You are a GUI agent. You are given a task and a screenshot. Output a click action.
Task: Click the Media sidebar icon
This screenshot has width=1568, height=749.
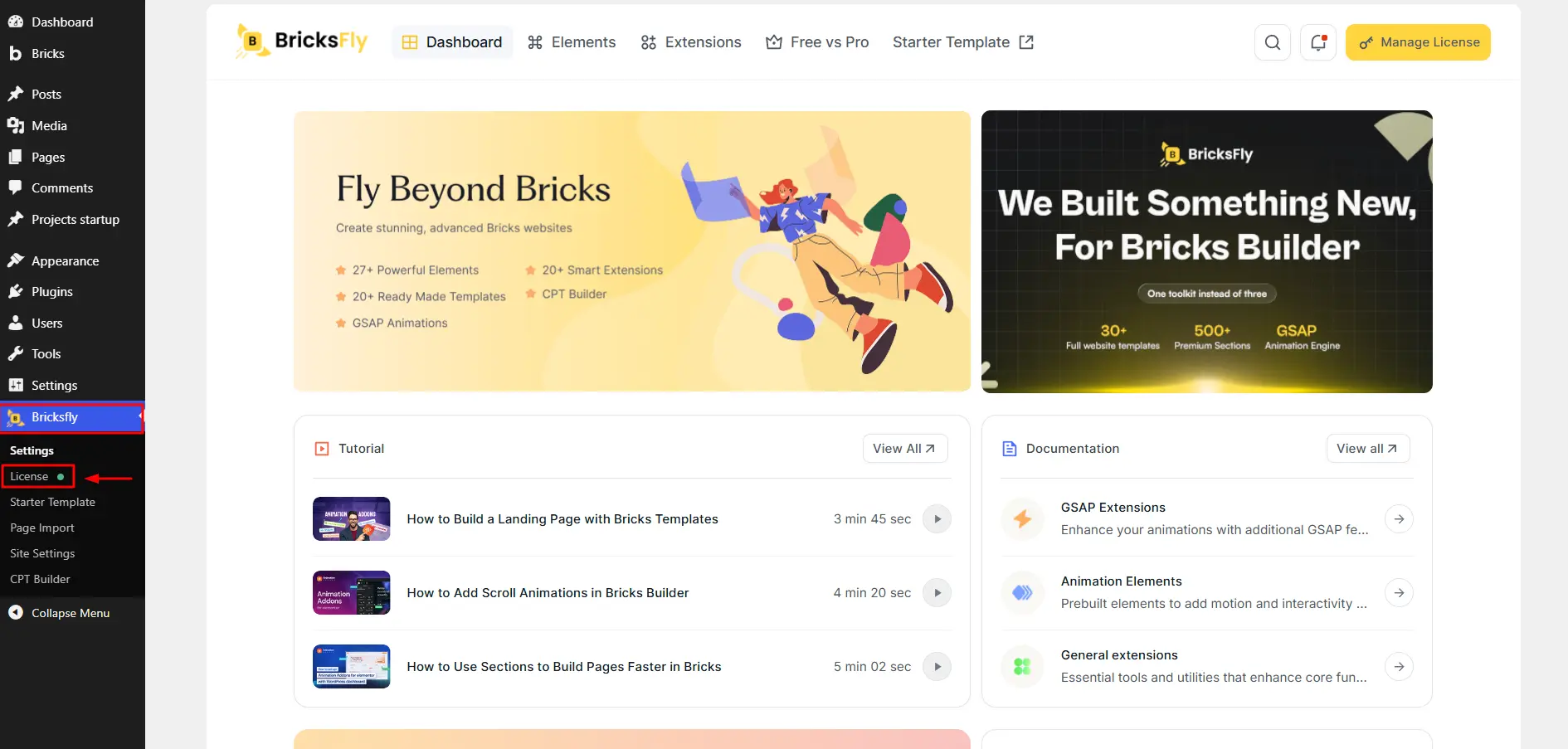tap(16, 125)
